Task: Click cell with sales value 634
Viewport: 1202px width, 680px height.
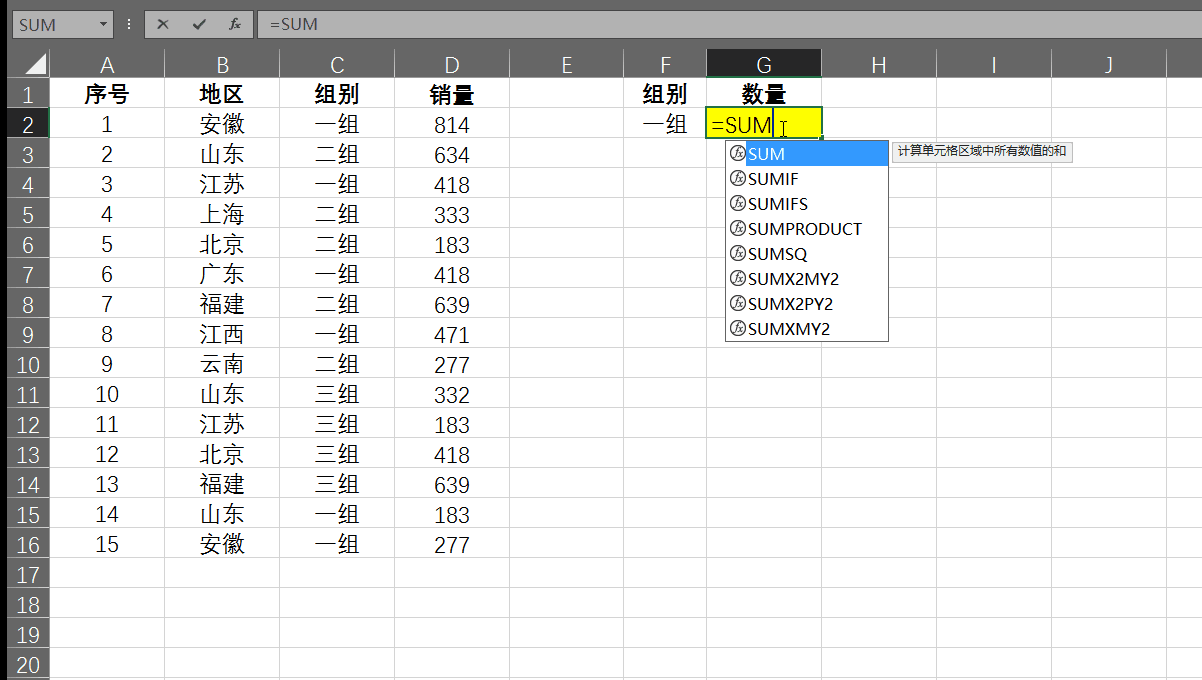Action: coord(452,155)
